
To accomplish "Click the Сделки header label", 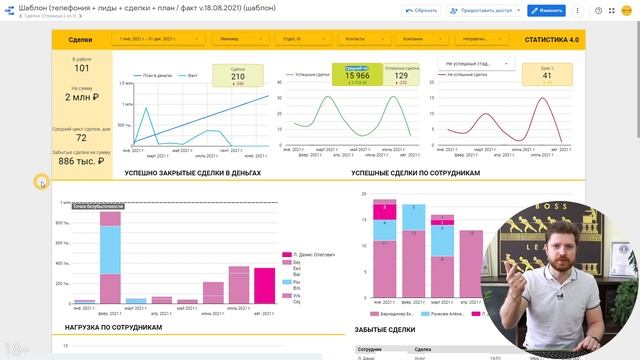I will pos(80,40).
